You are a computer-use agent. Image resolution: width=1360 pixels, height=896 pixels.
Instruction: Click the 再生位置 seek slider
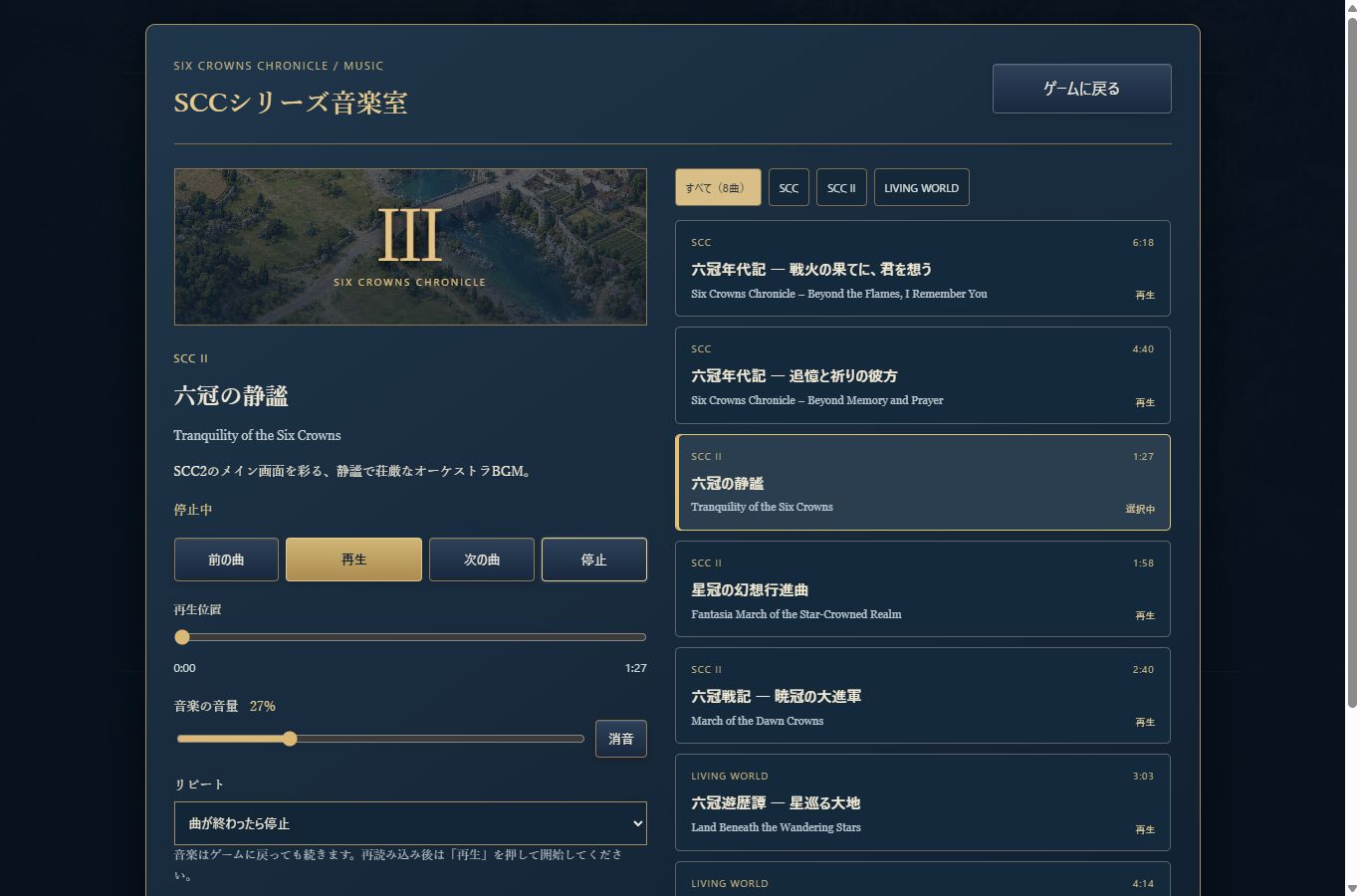410,637
